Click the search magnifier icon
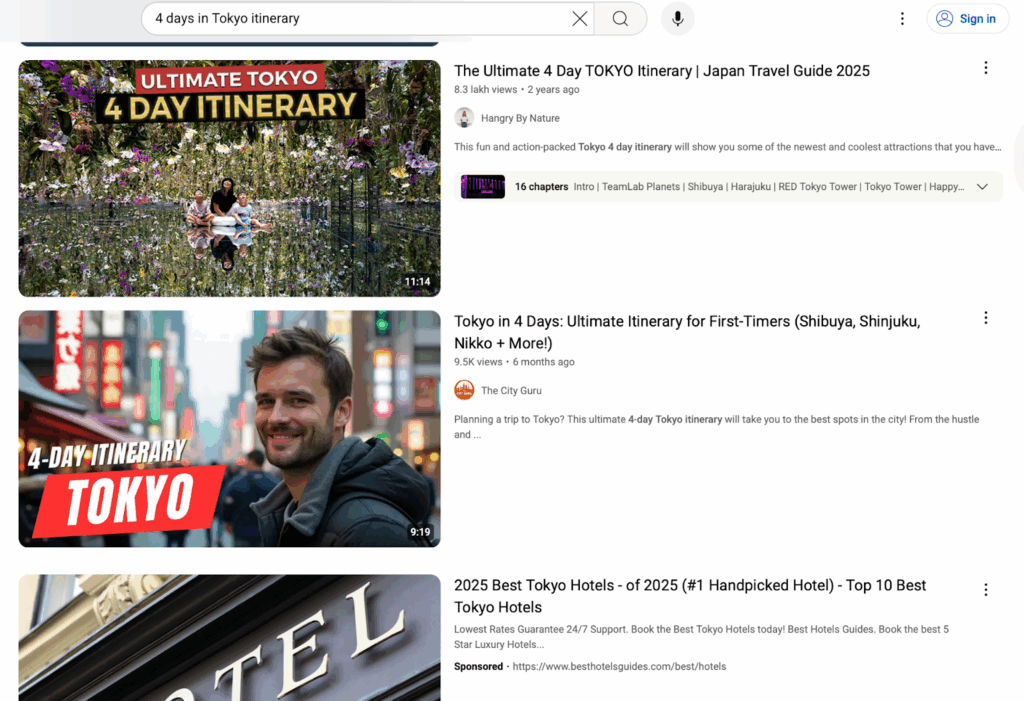The image size is (1024, 701). pos(620,18)
